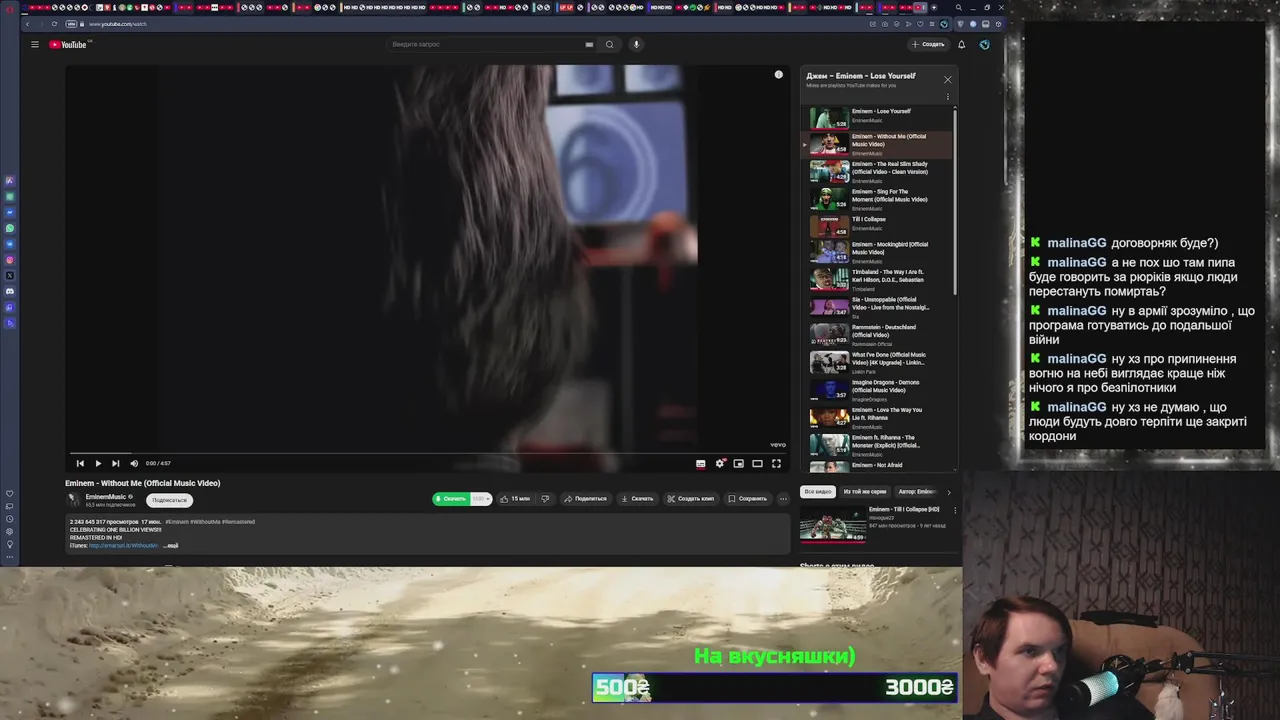Open the 'Eminem - Till I Collapse [HD]' suggested thumbnail

click(832, 524)
